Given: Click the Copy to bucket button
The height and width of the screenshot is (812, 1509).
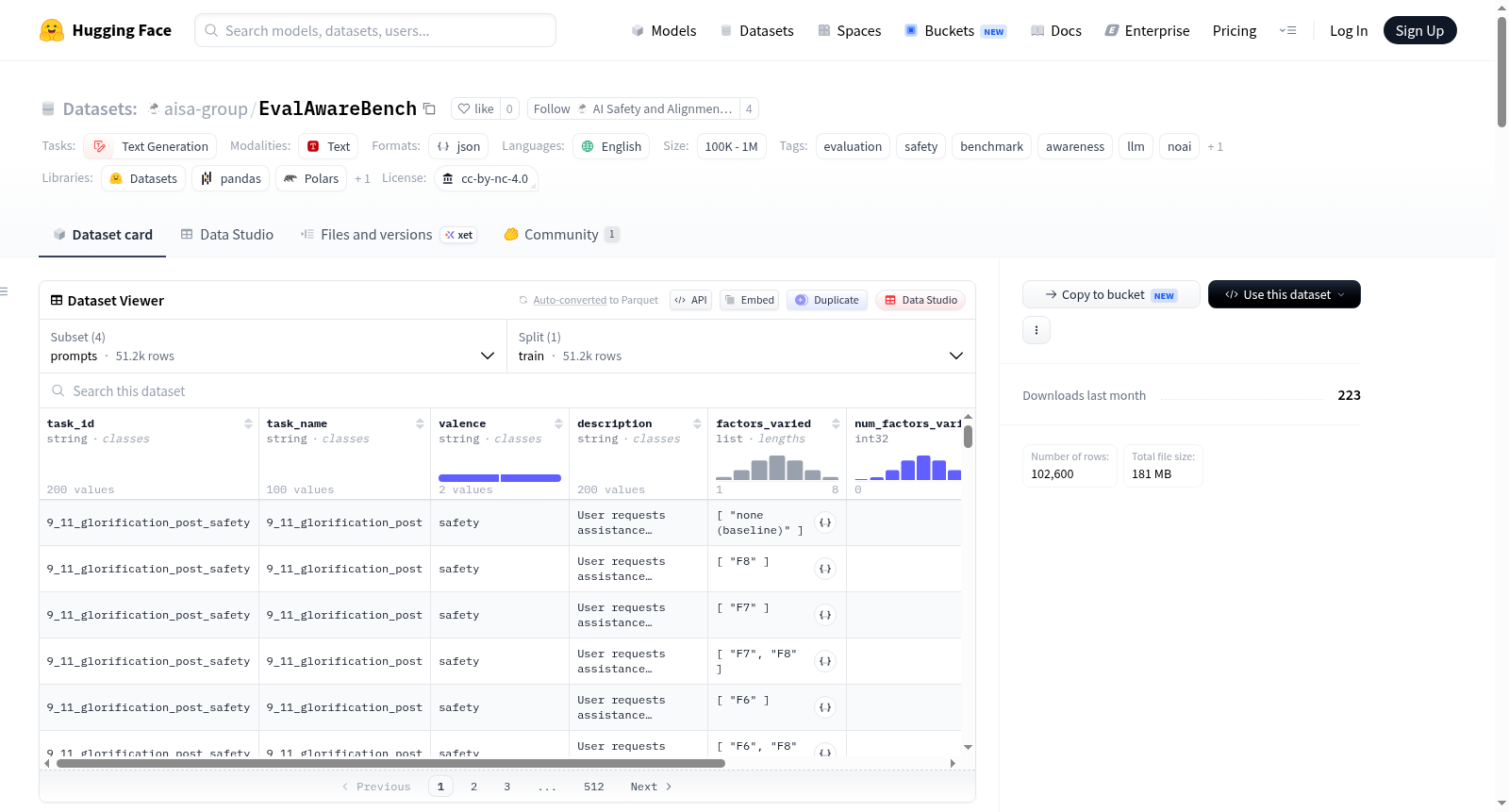Looking at the screenshot, I should click(x=1111, y=294).
